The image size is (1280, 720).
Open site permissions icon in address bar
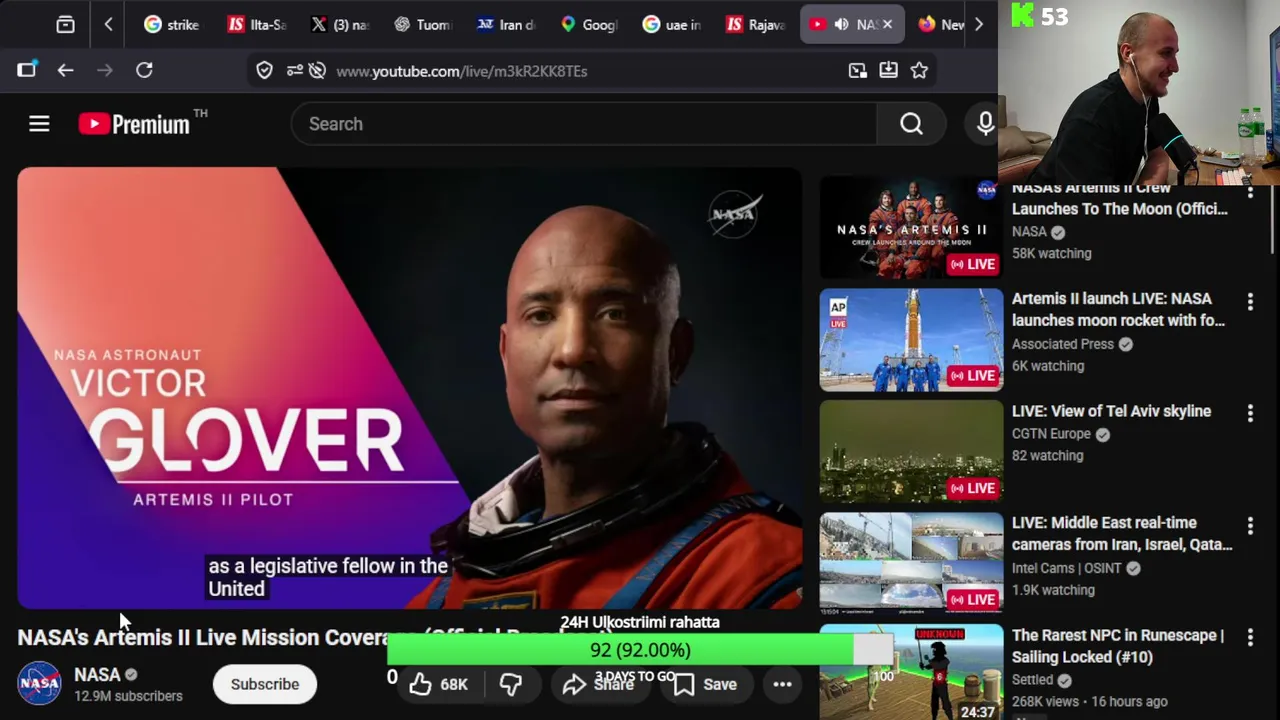(x=294, y=70)
